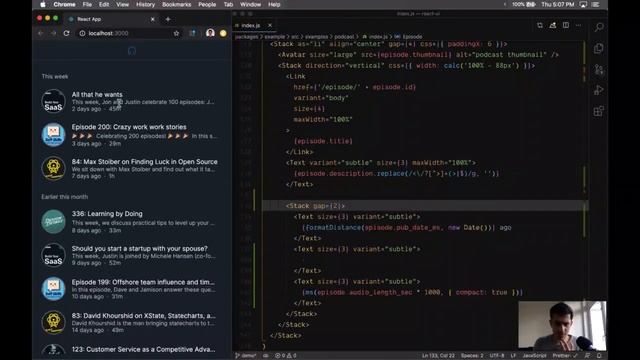
Task: Click the Chrome back arrow
Action: coord(40,33)
